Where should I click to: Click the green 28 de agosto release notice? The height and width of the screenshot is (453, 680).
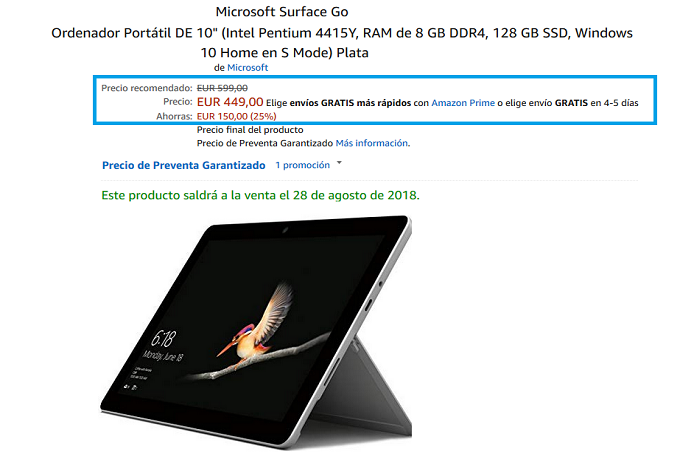pyautogui.click(x=260, y=195)
